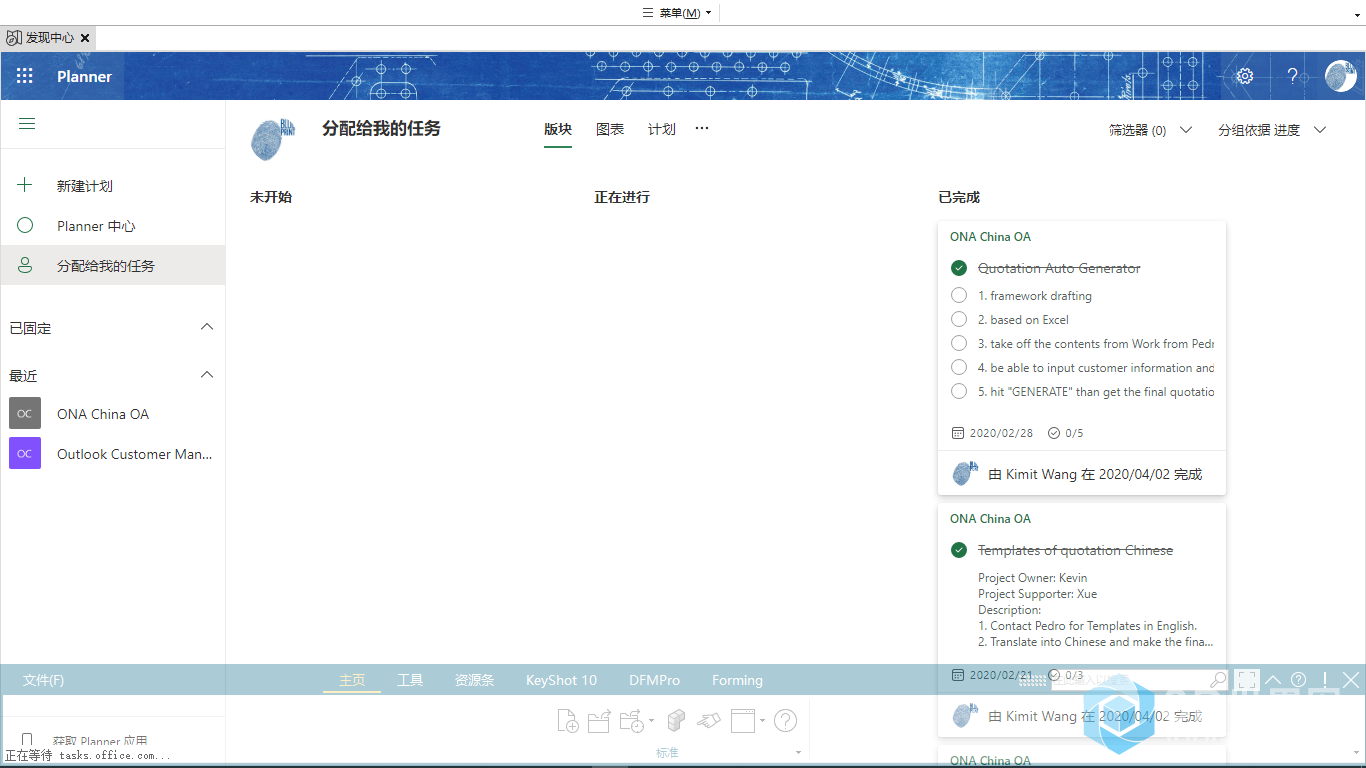Click the fingerprint logo next to 分配给我的任务 title
1366x768 pixels.
tap(272, 140)
